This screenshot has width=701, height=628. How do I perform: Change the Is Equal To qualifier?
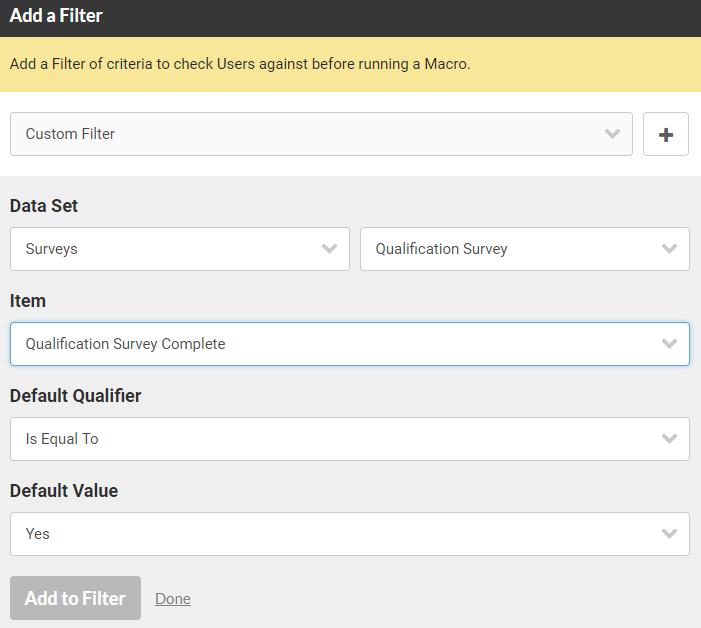tap(350, 439)
